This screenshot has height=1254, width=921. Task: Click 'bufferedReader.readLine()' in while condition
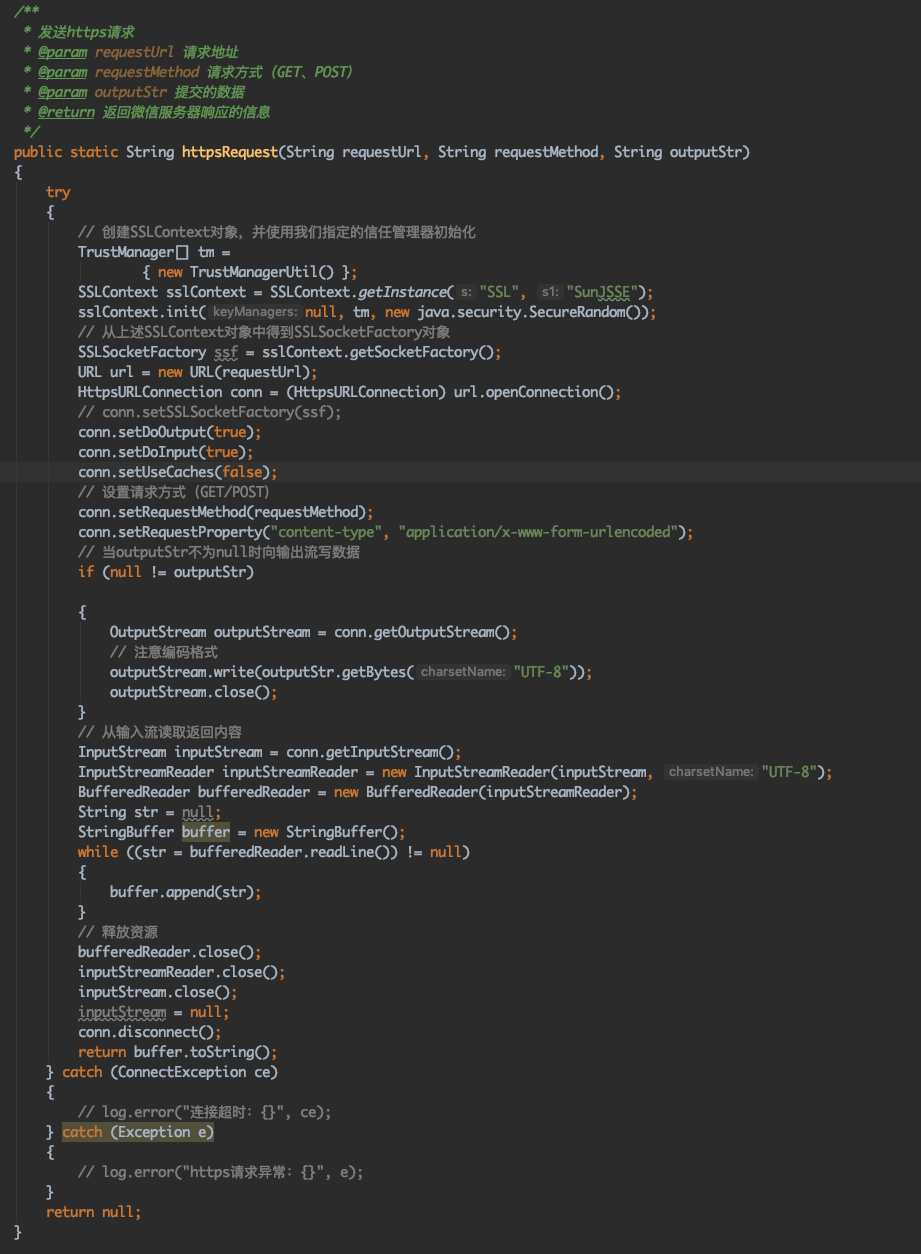pyautogui.click(x=294, y=852)
